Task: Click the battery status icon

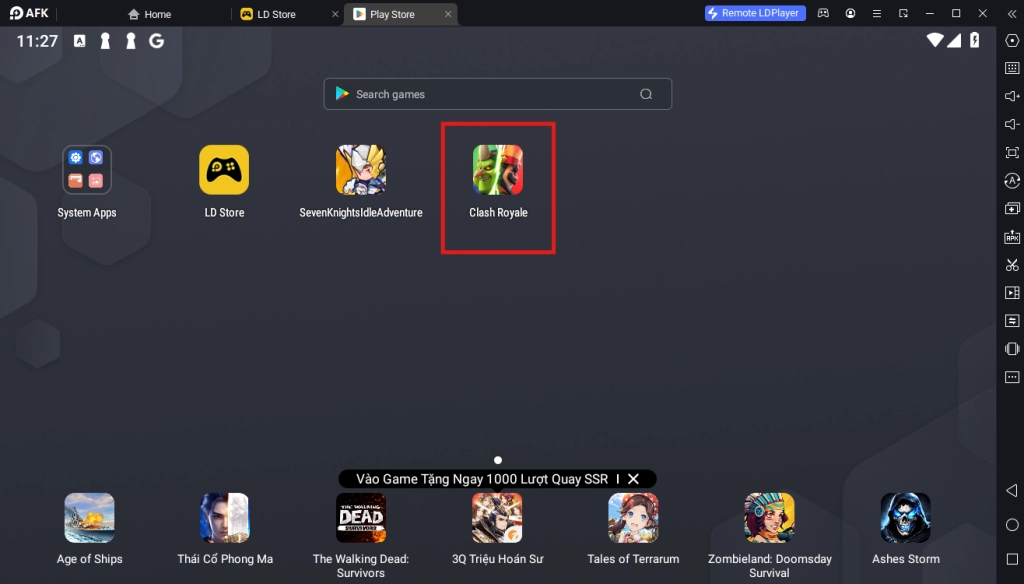Action: click(x=974, y=40)
